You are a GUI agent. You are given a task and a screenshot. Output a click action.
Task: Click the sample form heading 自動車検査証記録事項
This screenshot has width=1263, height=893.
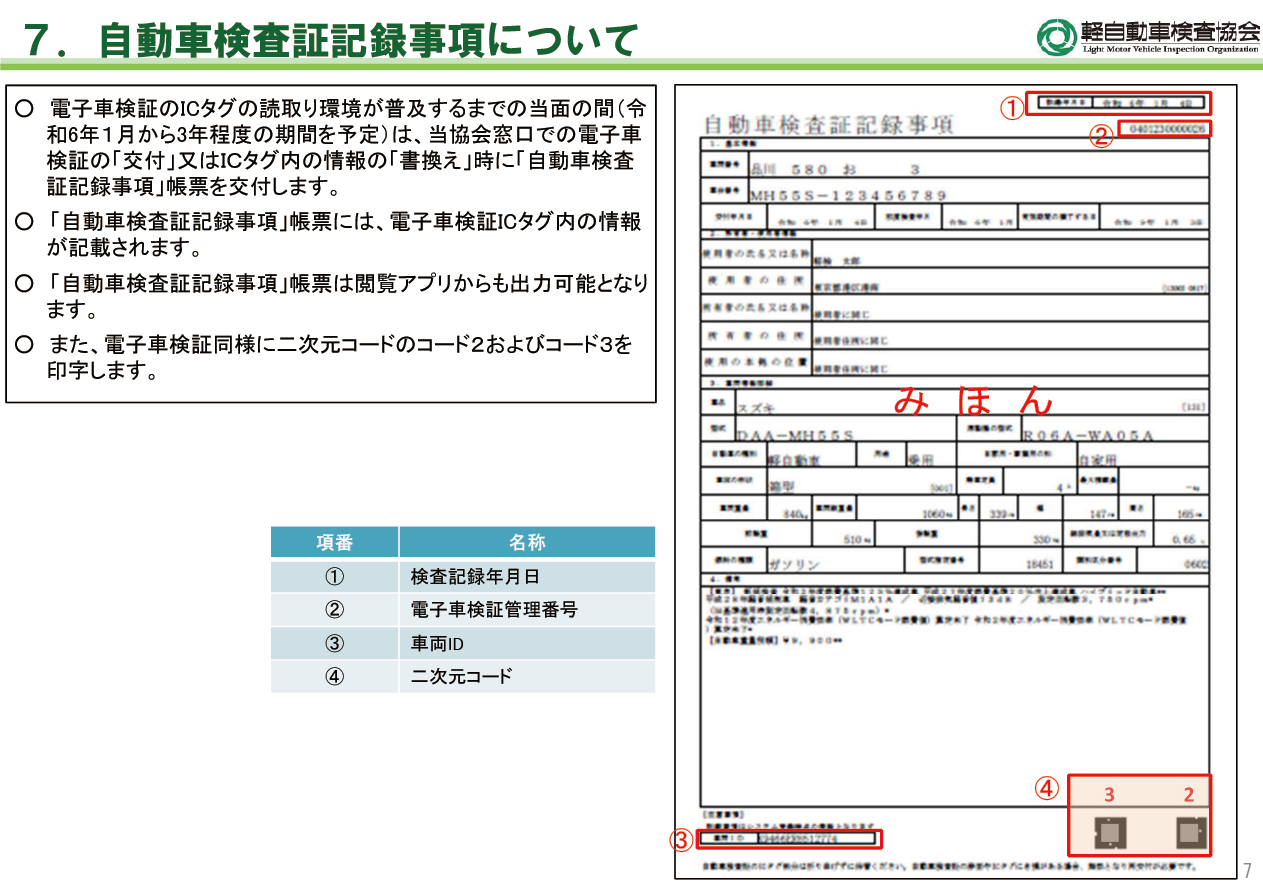[x=829, y=125]
